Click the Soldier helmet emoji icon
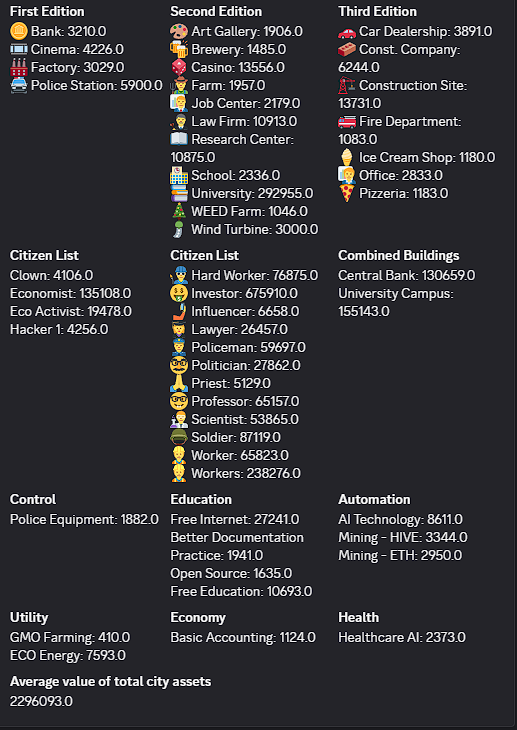Image resolution: width=517 pixels, height=730 pixels. 179,438
